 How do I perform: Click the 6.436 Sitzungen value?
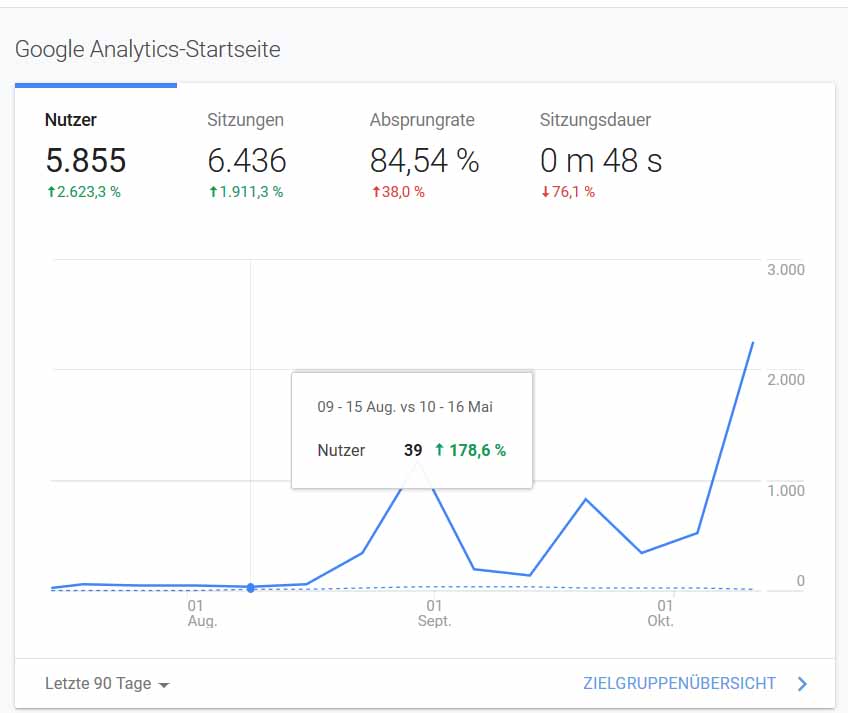[247, 160]
